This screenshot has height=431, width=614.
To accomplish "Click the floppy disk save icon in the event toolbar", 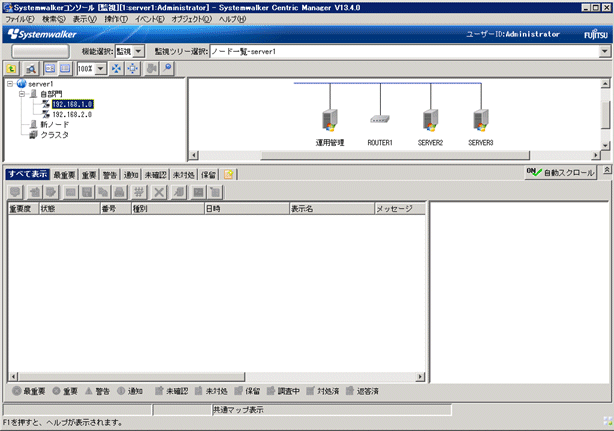I will (87, 192).
